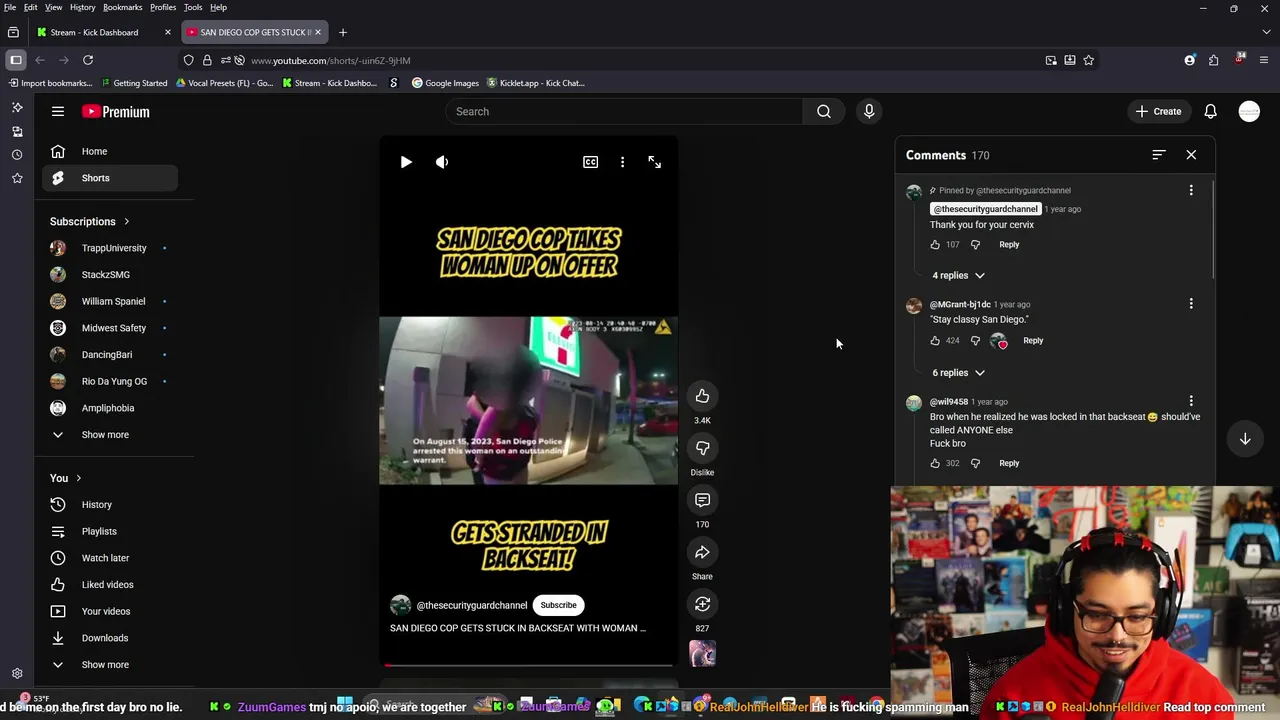This screenshot has width=1280, height=720.
Task: Open Midwest Safety subscription
Action: 110,328
